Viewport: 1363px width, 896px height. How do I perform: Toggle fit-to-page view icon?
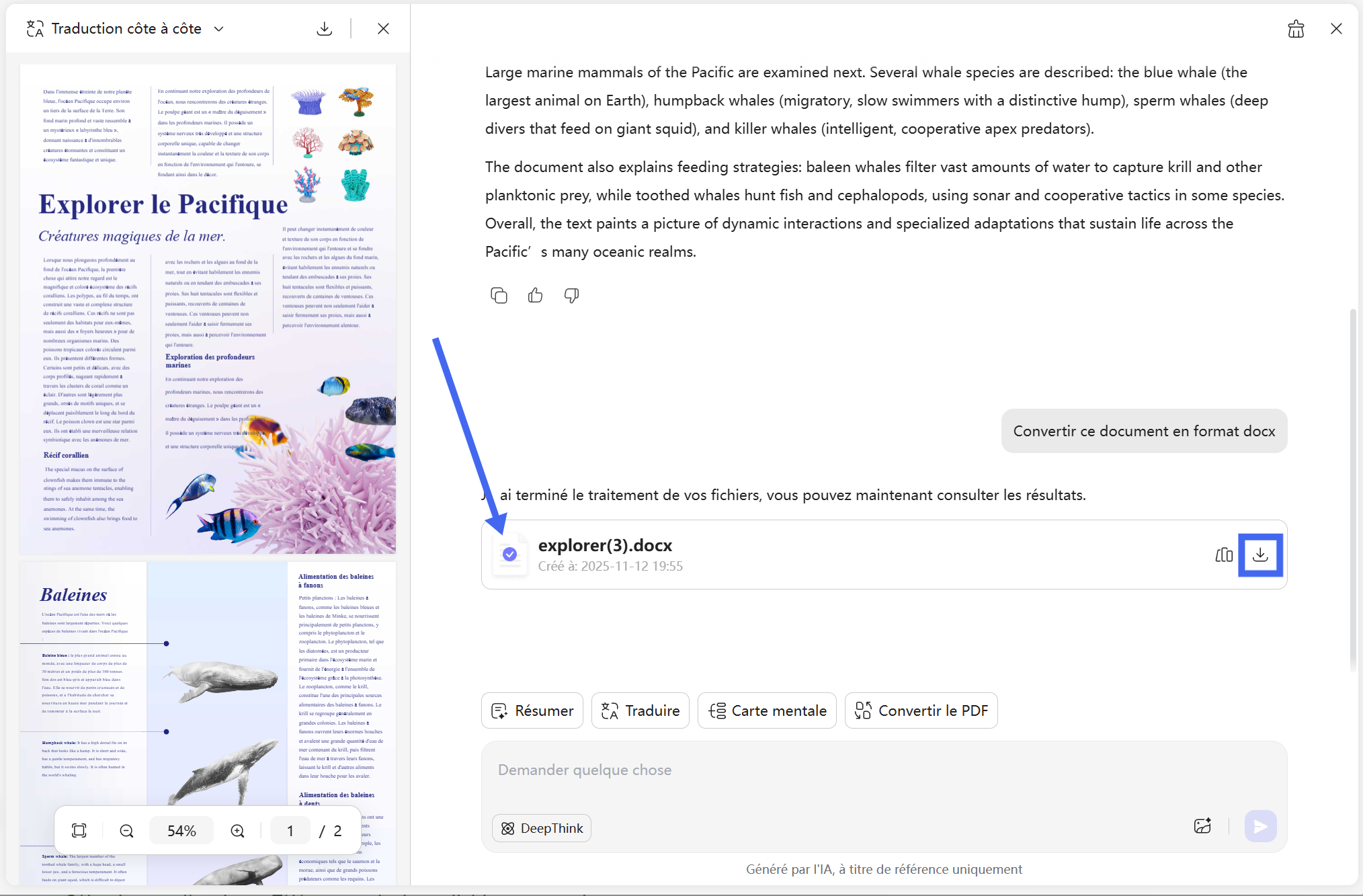[79, 831]
